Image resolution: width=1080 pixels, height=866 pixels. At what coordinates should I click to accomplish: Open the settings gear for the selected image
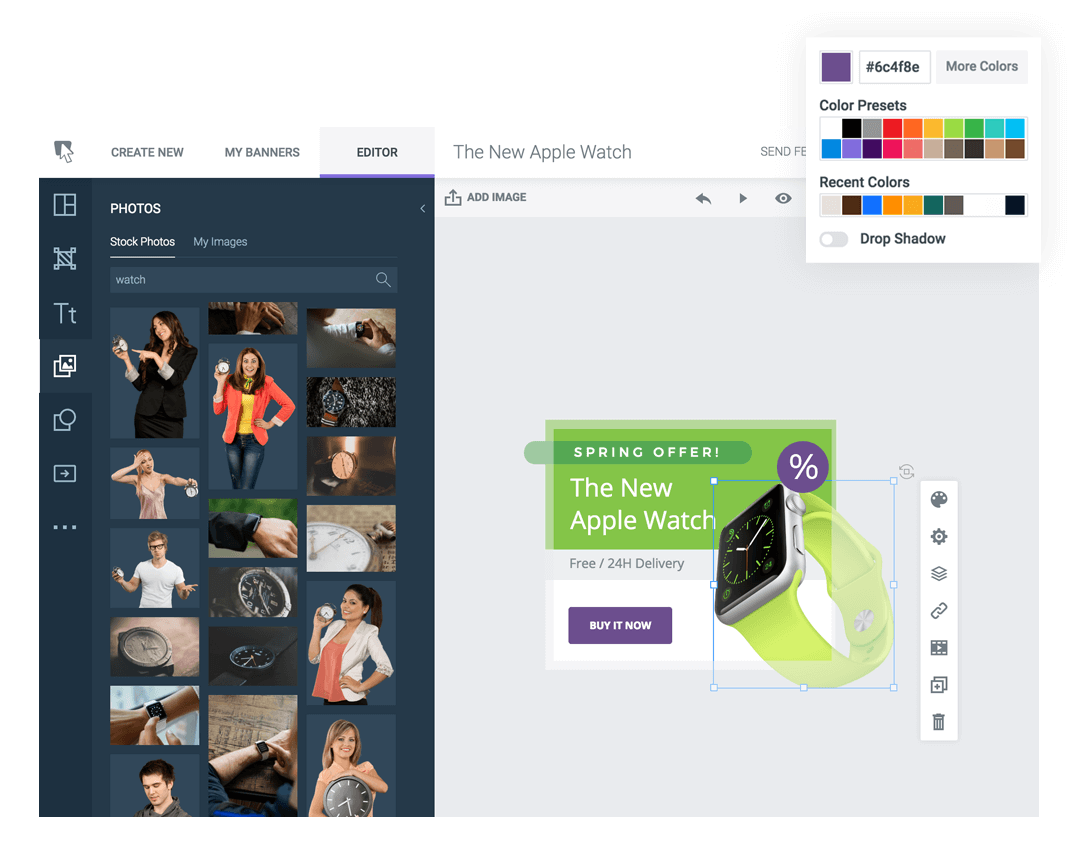pos(939,537)
